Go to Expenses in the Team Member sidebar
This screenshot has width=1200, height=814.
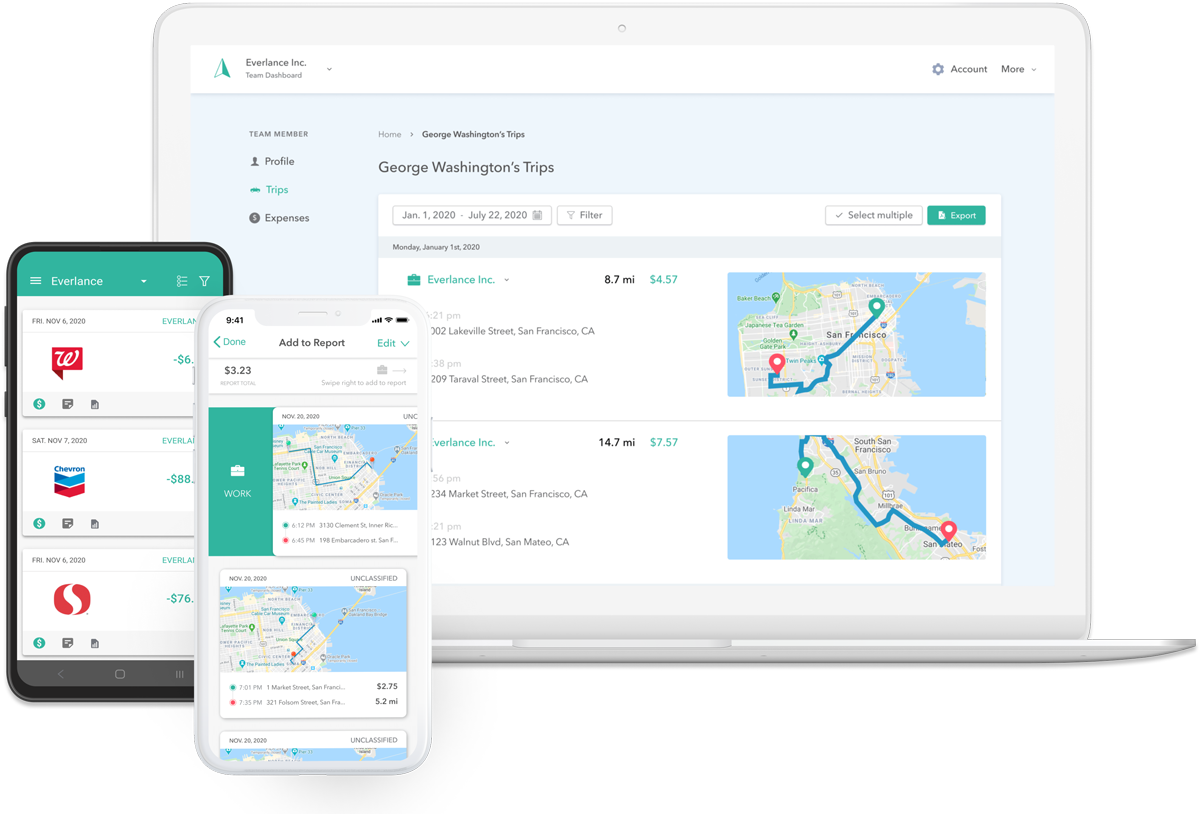point(286,218)
